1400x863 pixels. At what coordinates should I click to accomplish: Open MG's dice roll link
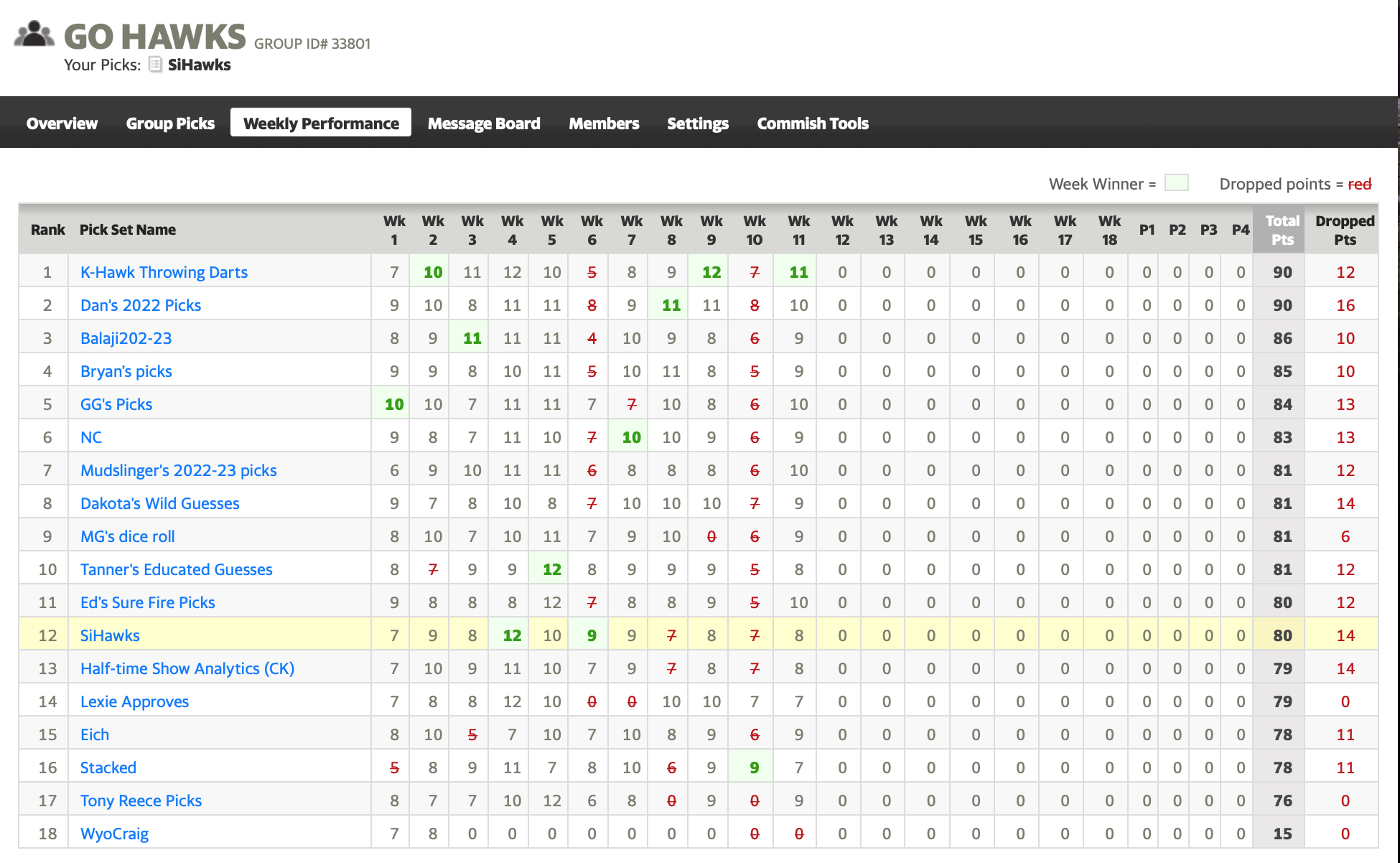click(128, 536)
